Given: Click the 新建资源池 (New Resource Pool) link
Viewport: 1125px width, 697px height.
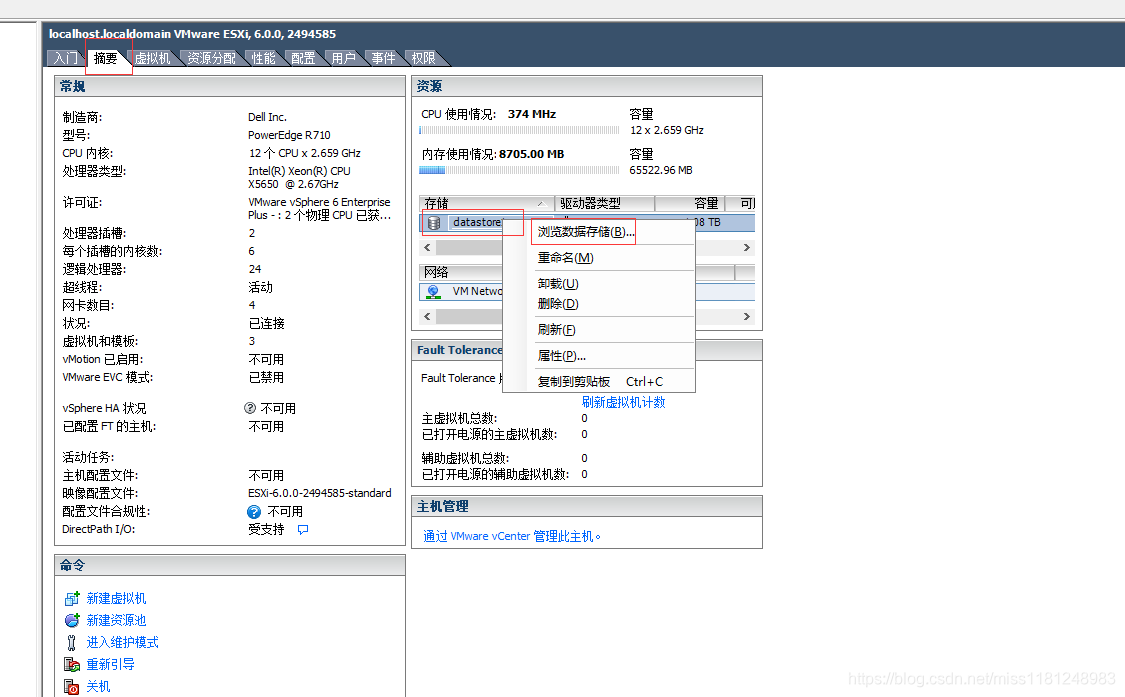Looking at the screenshot, I should [x=116, y=620].
